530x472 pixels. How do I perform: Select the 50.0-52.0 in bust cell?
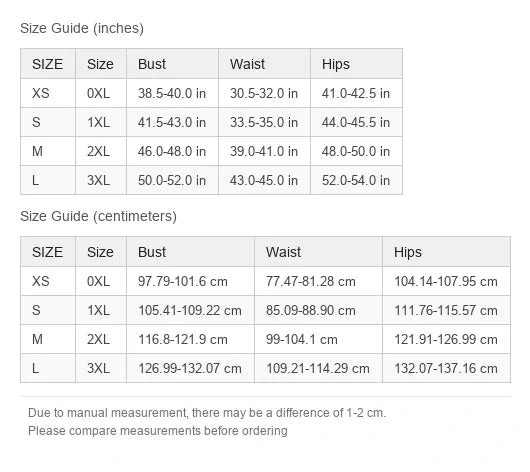pos(172,180)
